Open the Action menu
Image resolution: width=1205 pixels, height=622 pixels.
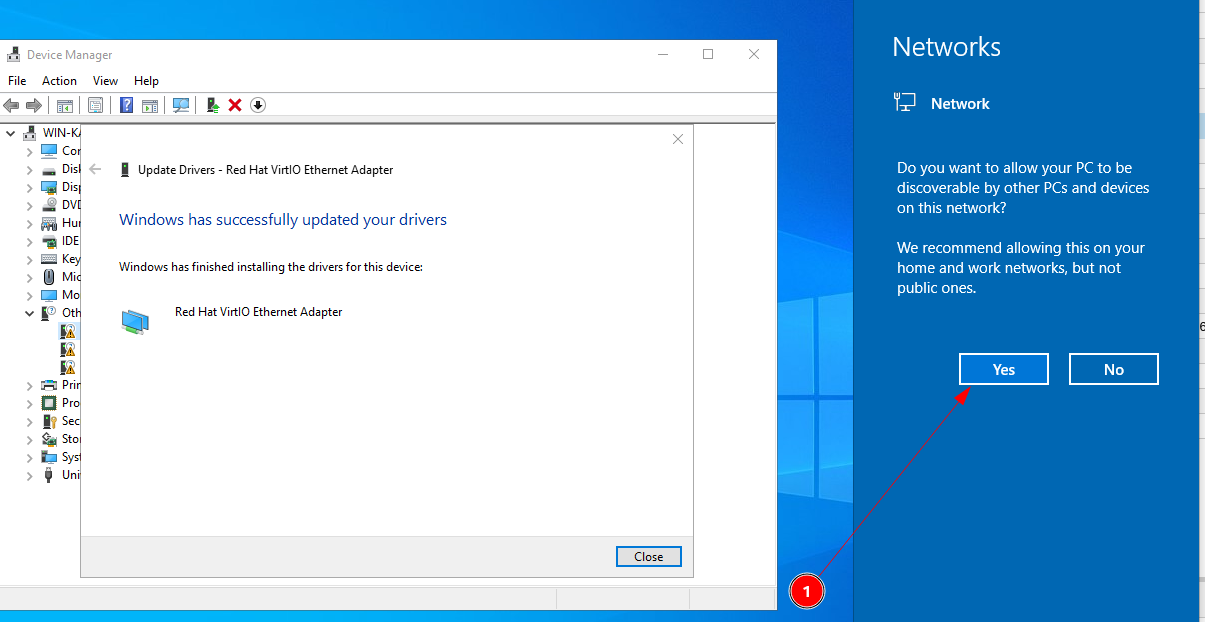tap(59, 81)
